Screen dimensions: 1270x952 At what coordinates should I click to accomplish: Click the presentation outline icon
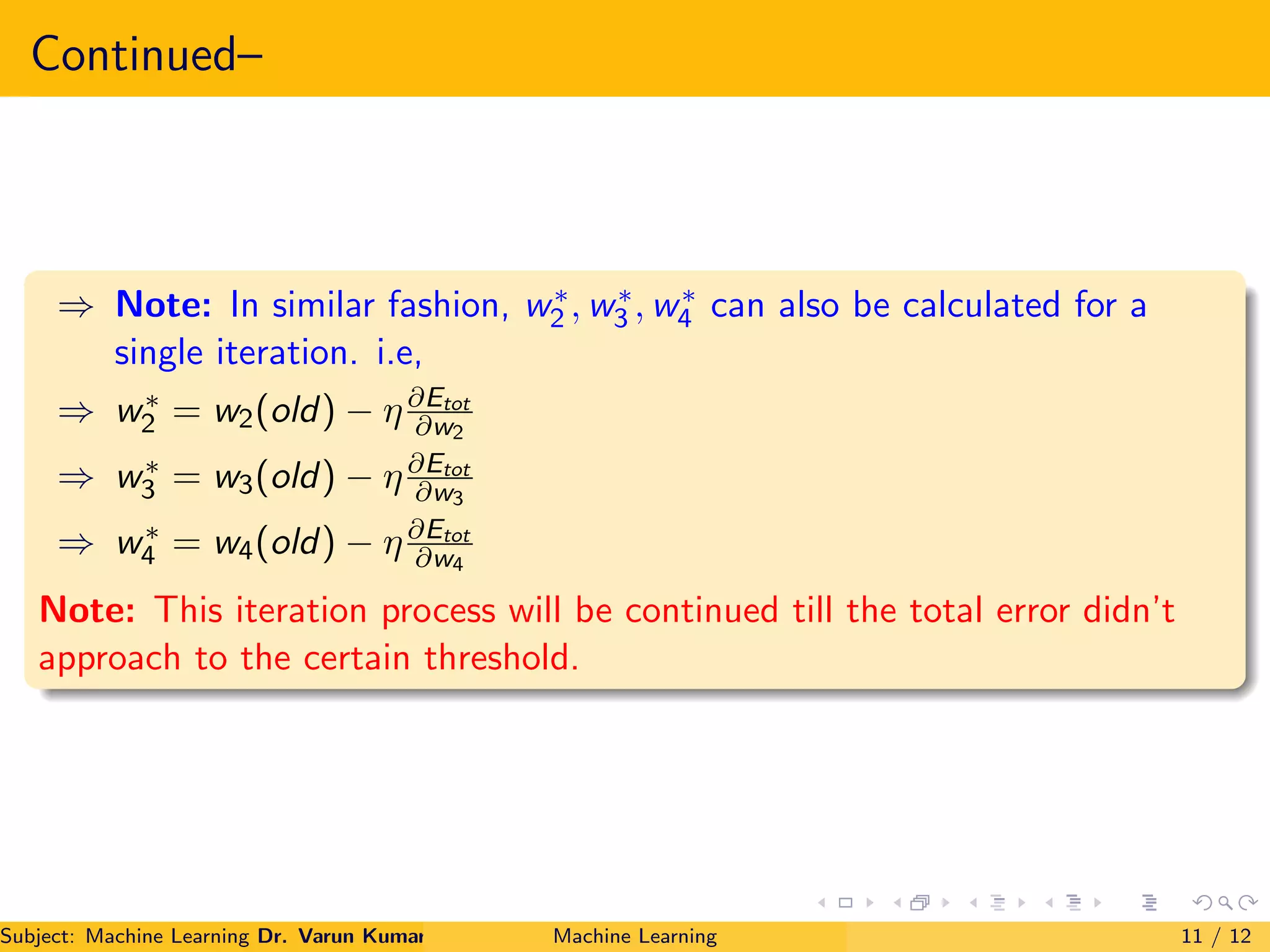(1149, 903)
